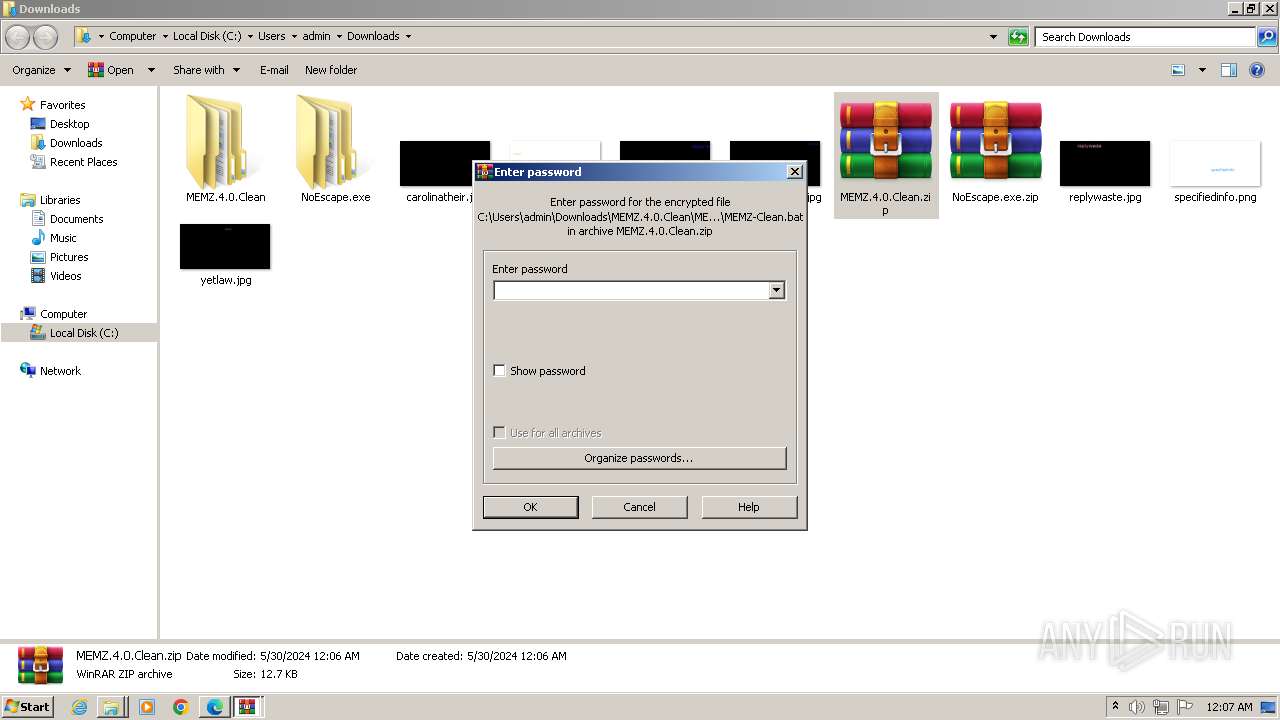Click the search magnifier icon
Image resolution: width=1280 pixels, height=720 pixels.
coord(1266,37)
